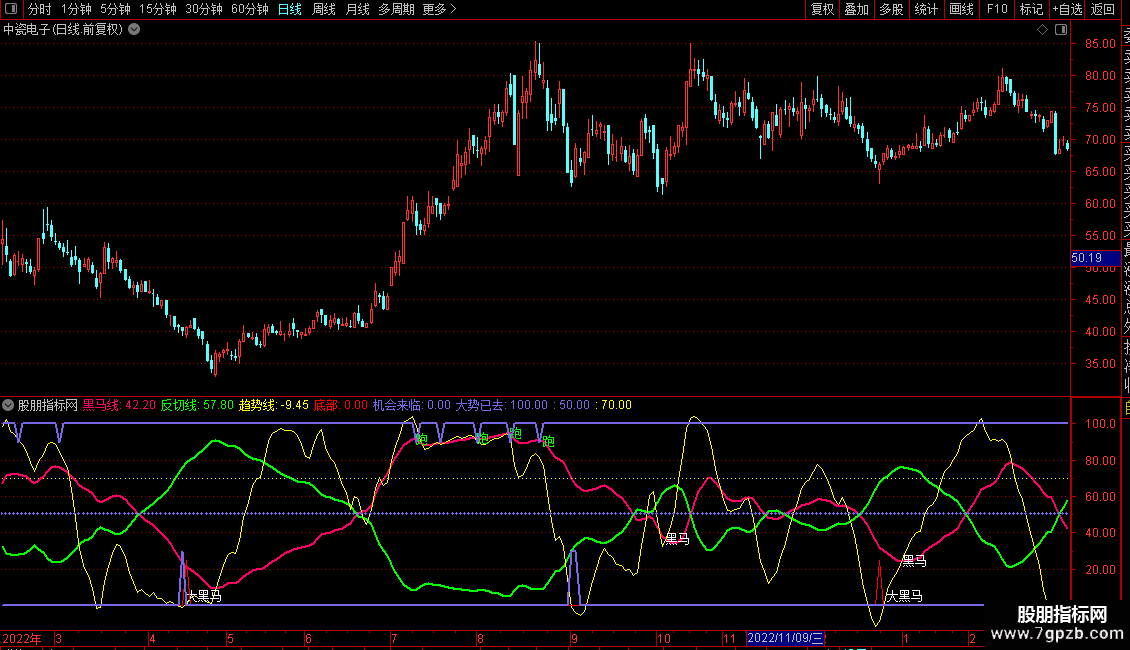Screen dimensions: 1130x650
Task: Select the 60分钟 period tab
Action: tap(250, 10)
